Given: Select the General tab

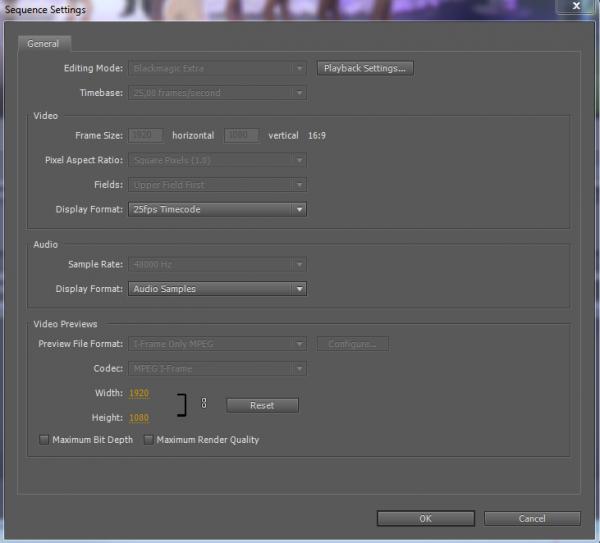Looking at the screenshot, I should [43, 43].
